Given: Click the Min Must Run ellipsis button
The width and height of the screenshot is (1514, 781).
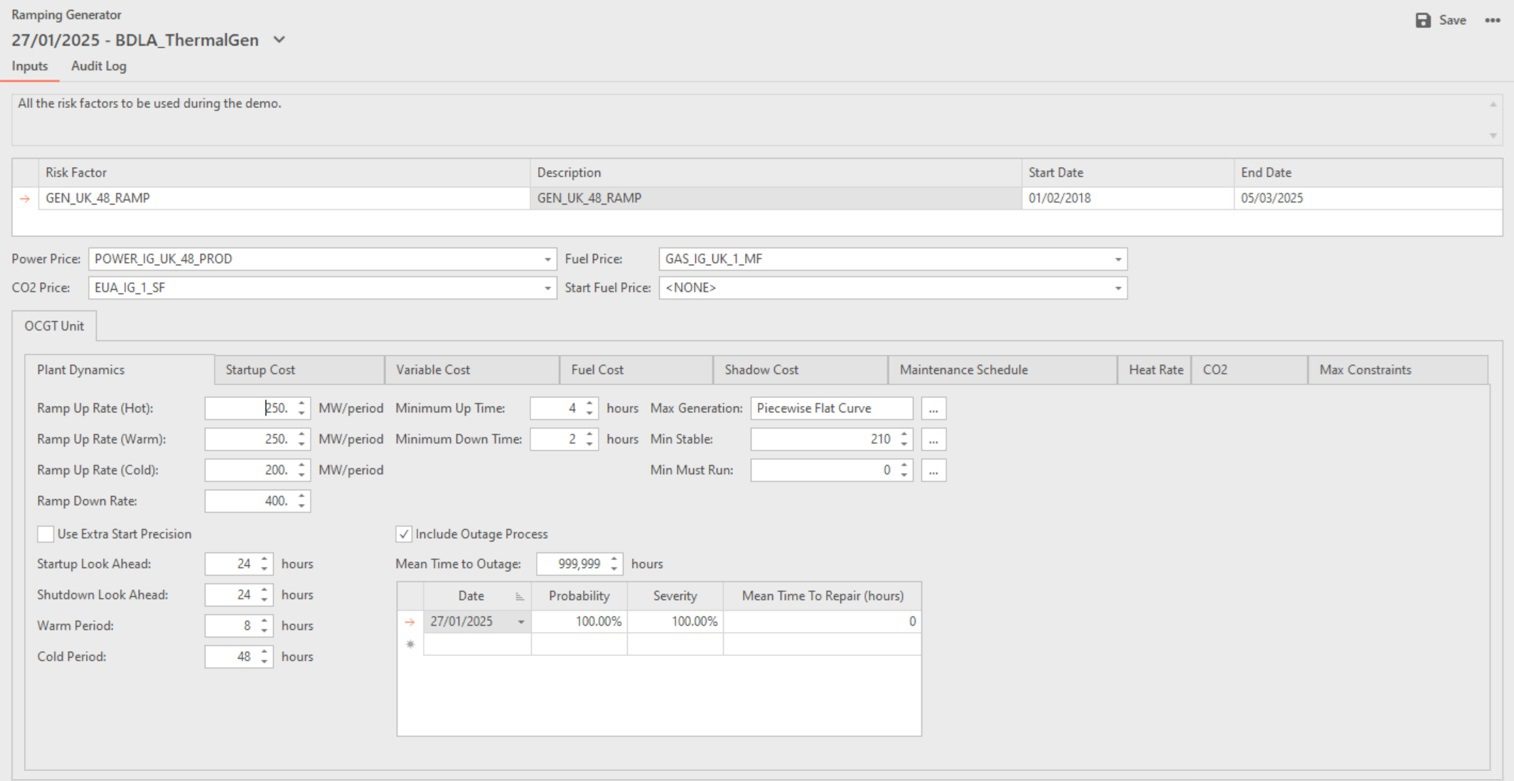Looking at the screenshot, I should point(933,470).
